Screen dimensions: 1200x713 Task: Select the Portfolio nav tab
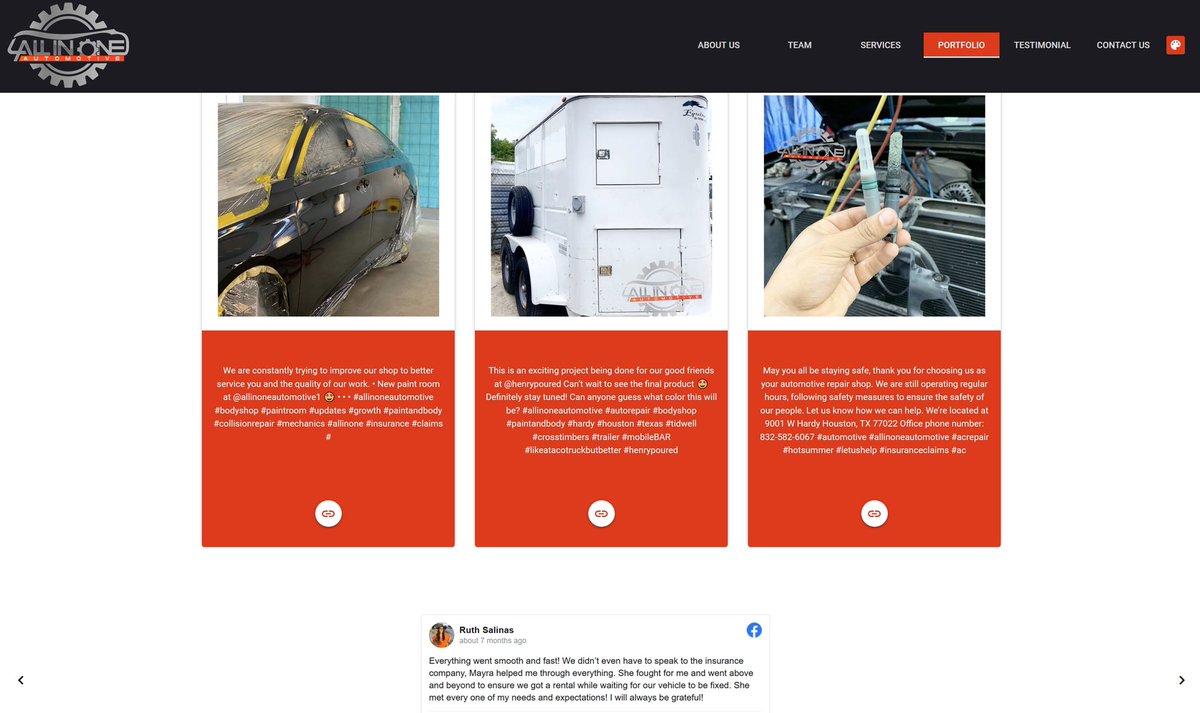(x=961, y=45)
